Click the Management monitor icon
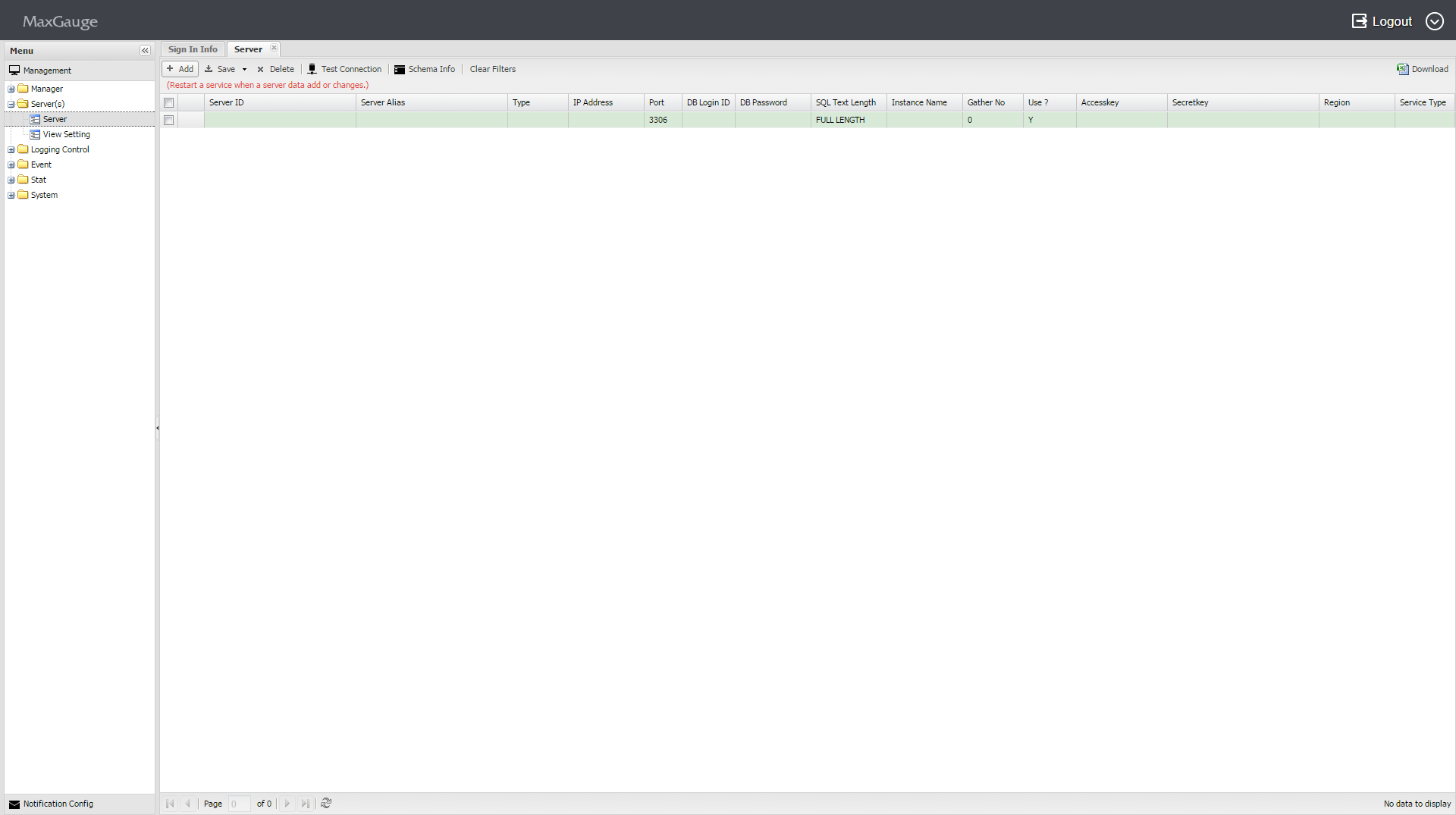 [14, 71]
